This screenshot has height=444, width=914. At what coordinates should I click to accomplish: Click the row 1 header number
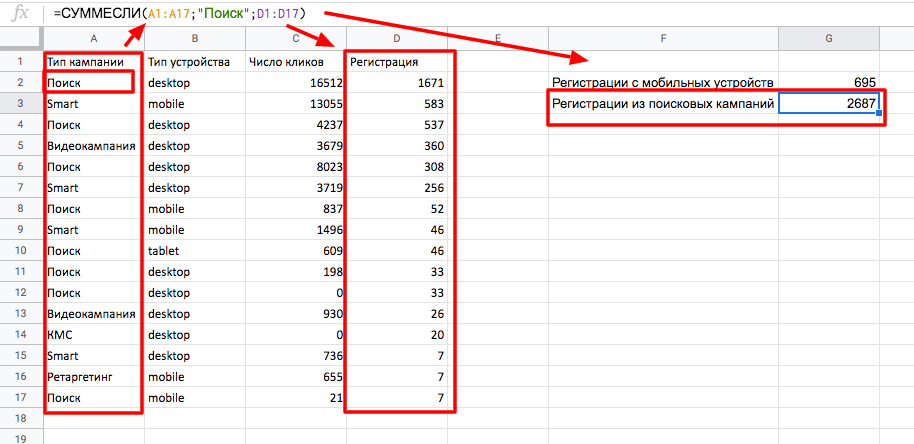(20, 61)
